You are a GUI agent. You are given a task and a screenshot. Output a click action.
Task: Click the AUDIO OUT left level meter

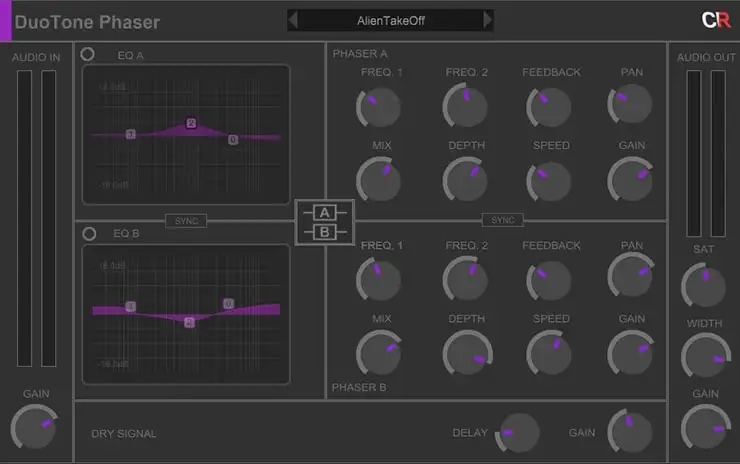[694, 153]
